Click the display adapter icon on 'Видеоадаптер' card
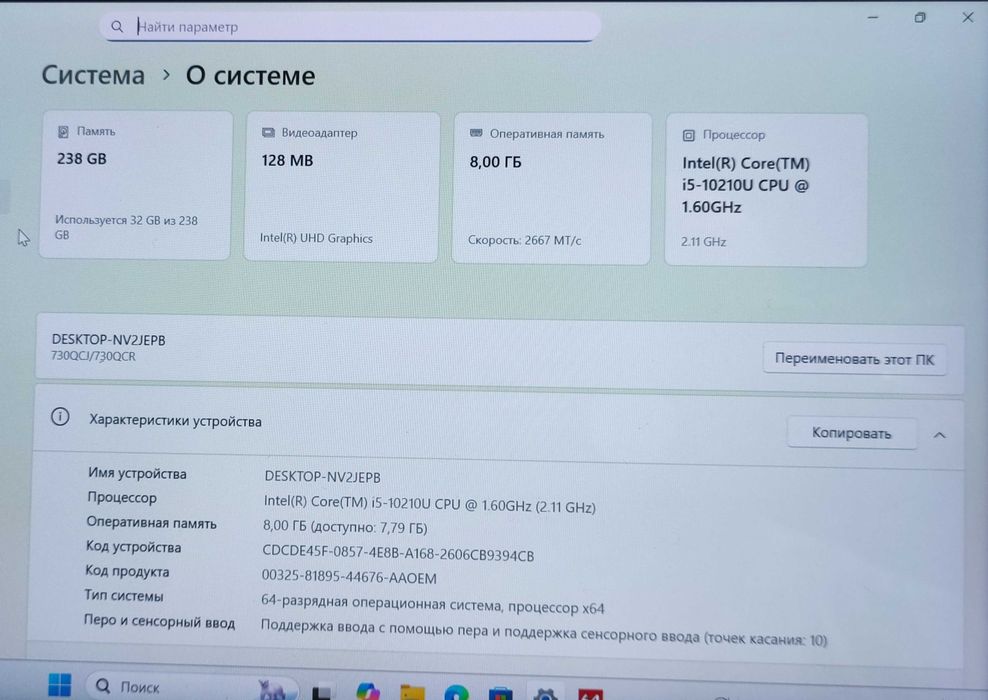 point(268,132)
